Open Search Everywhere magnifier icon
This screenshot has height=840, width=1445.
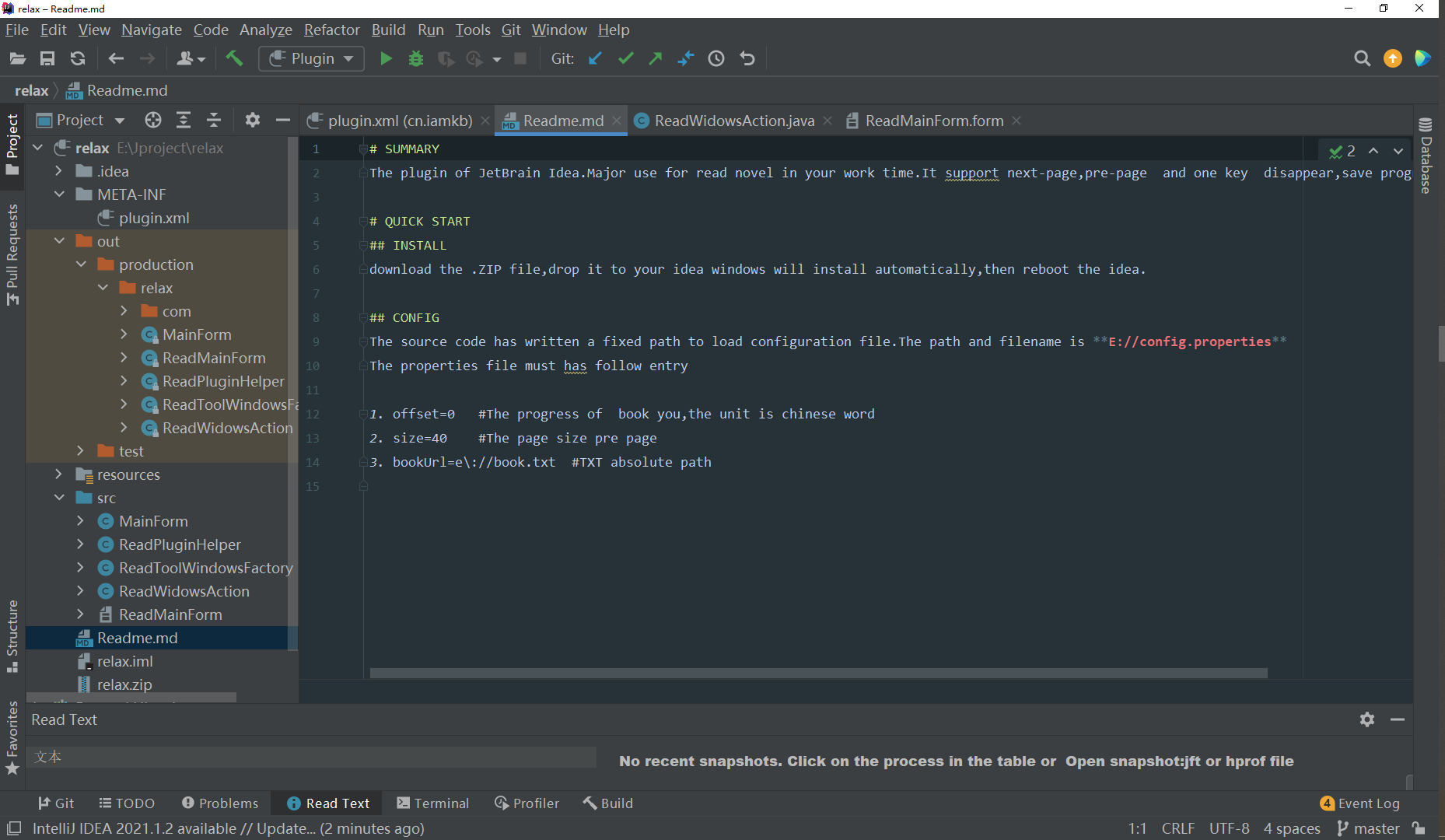point(1363,58)
